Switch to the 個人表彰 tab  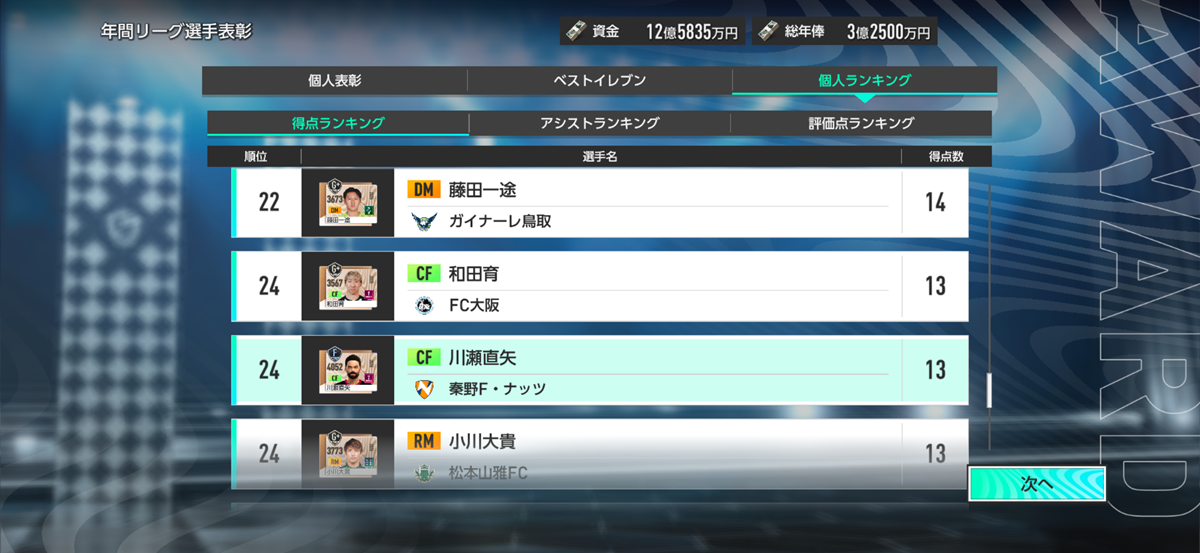pyautogui.click(x=334, y=80)
